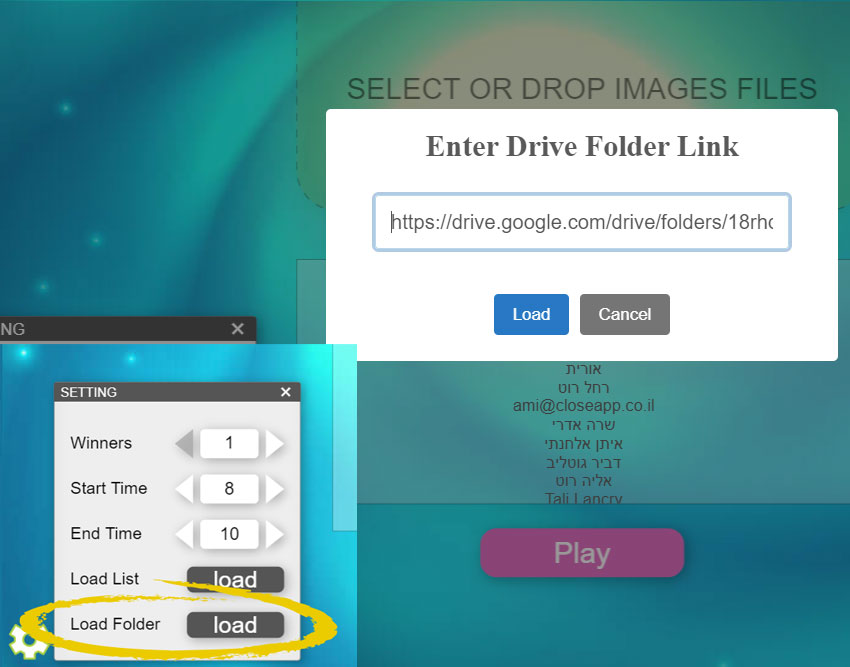This screenshot has height=667, width=850.
Task: Increase Winners with the right arrow
Action: coord(275,443)
